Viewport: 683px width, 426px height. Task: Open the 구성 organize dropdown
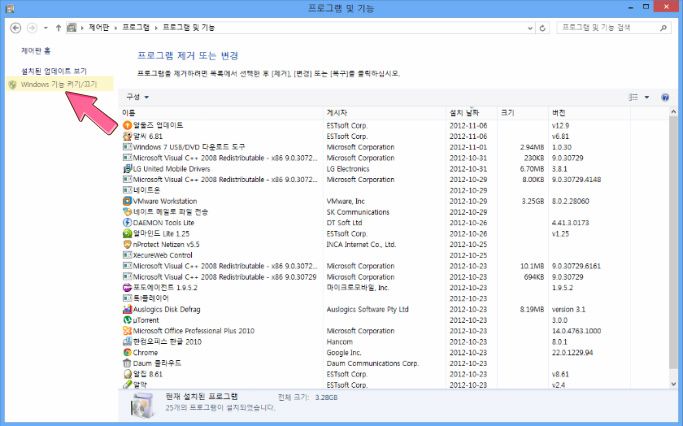click(x=137, y=97)
